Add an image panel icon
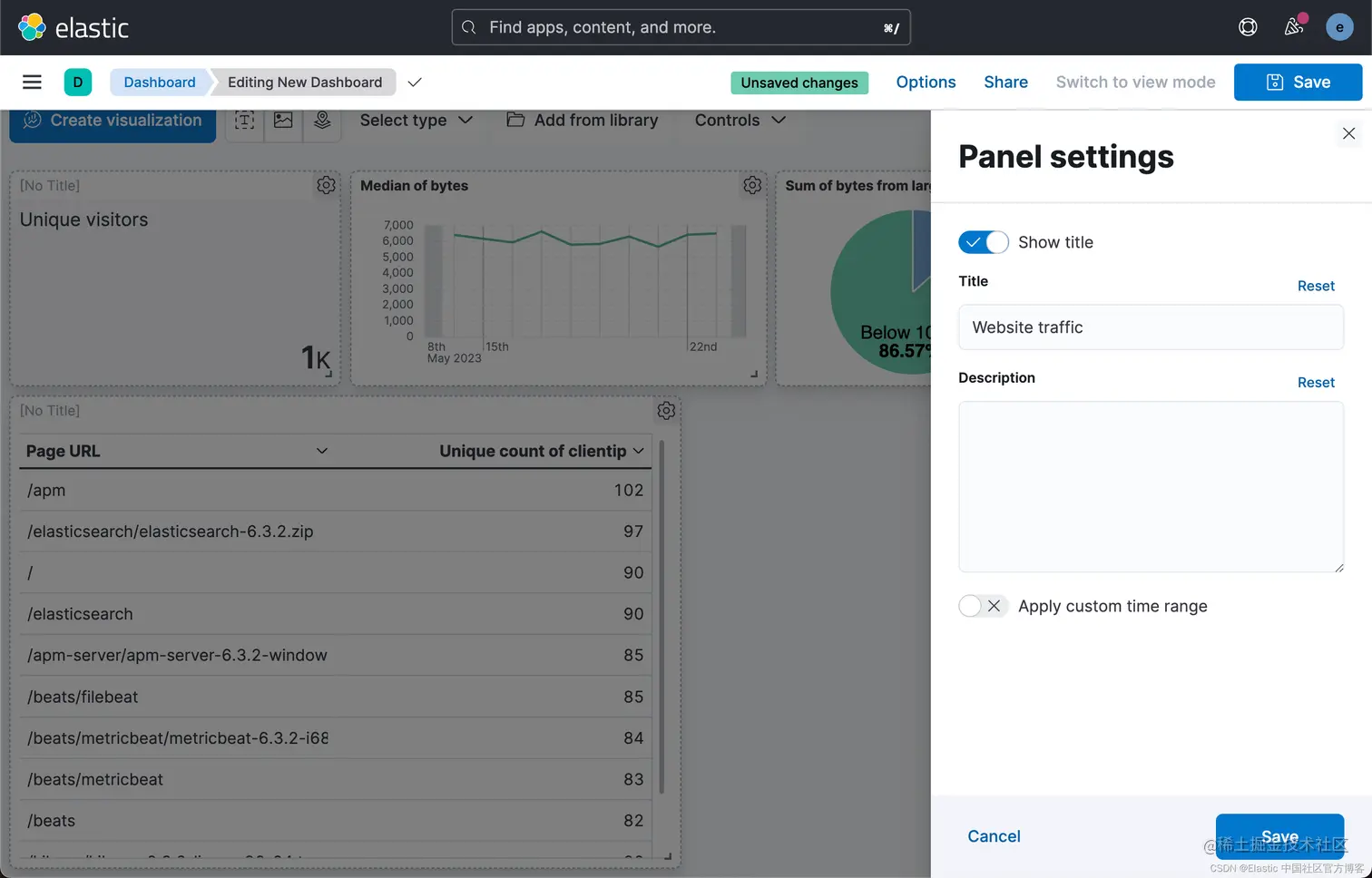This screenshot has width=1372, height=878. click(283, 121)
